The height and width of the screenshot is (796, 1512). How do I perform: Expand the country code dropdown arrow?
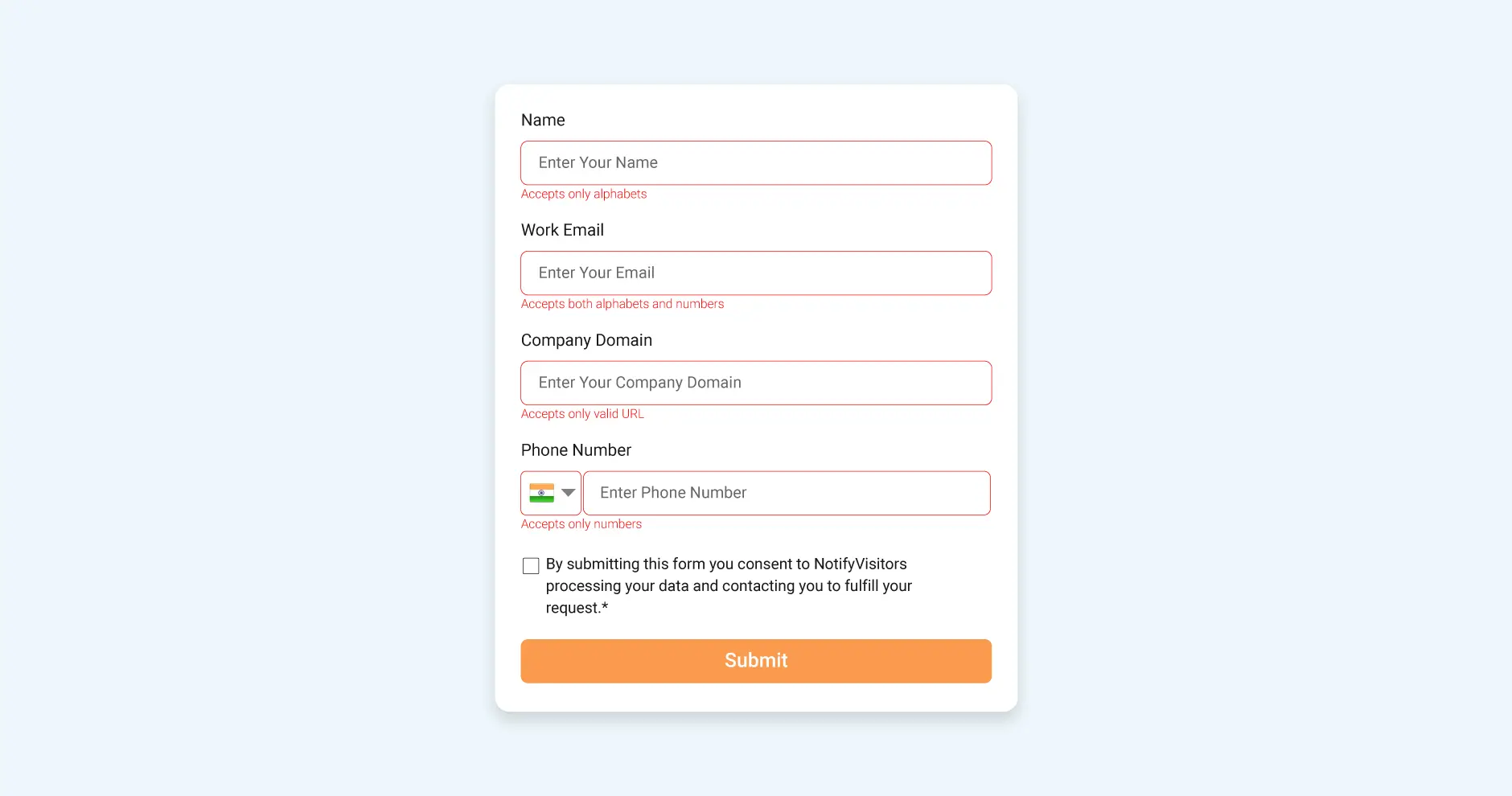point(569,493)
